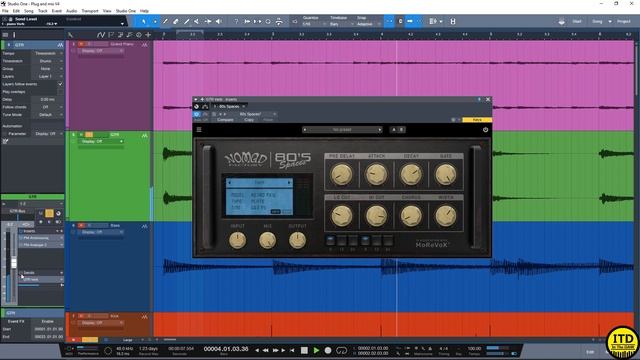Click the Mix knob on 80s Spaces
Screen dimensions: 640x360
(x=267, y=240)
